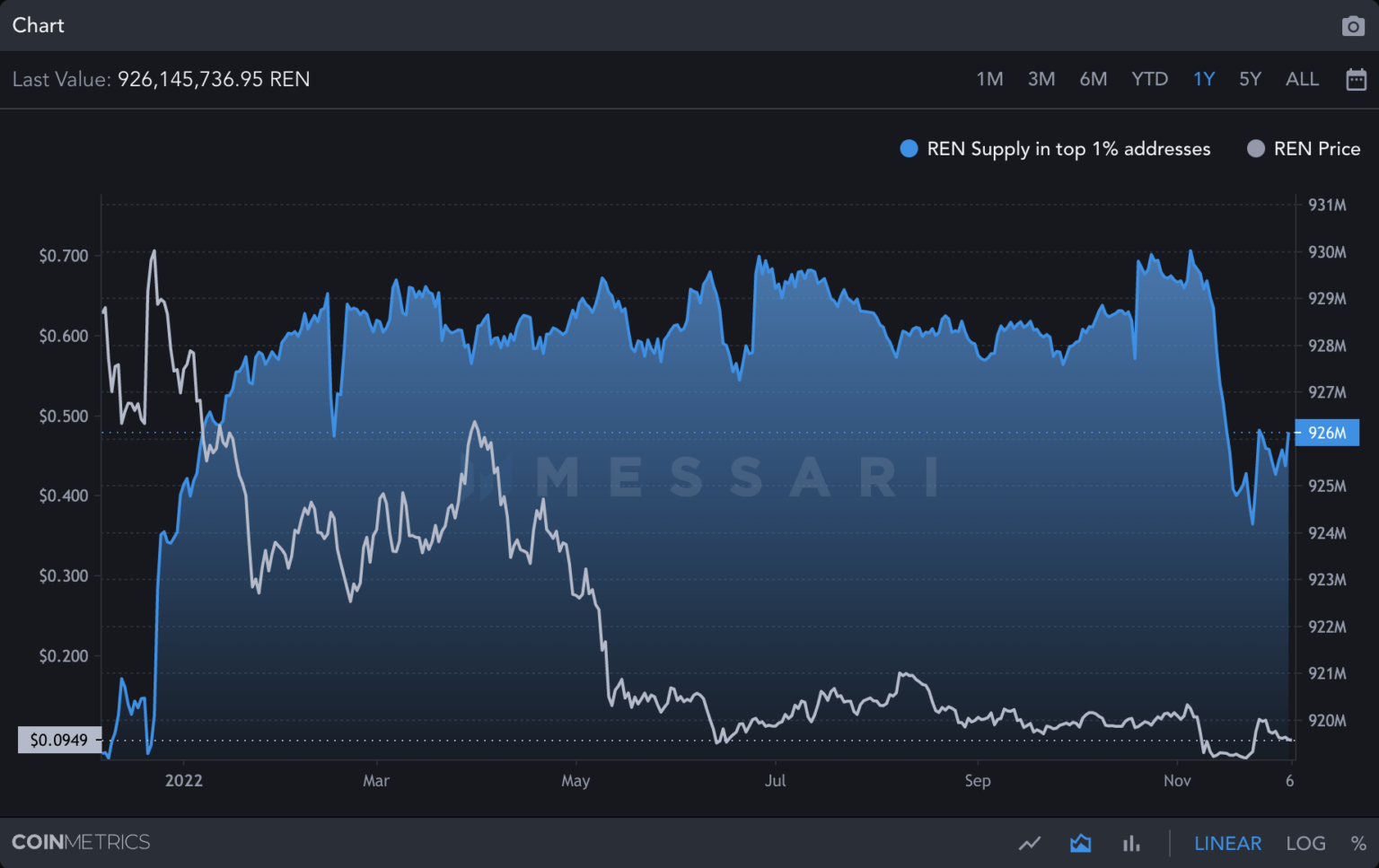Toggle the REN Price series legend

point(1304,149)
